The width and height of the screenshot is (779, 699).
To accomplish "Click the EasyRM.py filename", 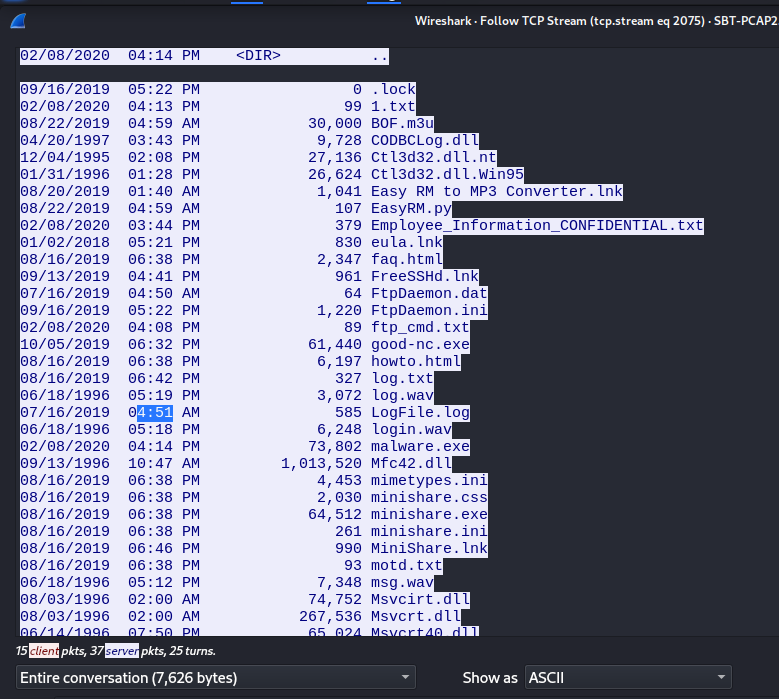I will (x=411, y=208).
